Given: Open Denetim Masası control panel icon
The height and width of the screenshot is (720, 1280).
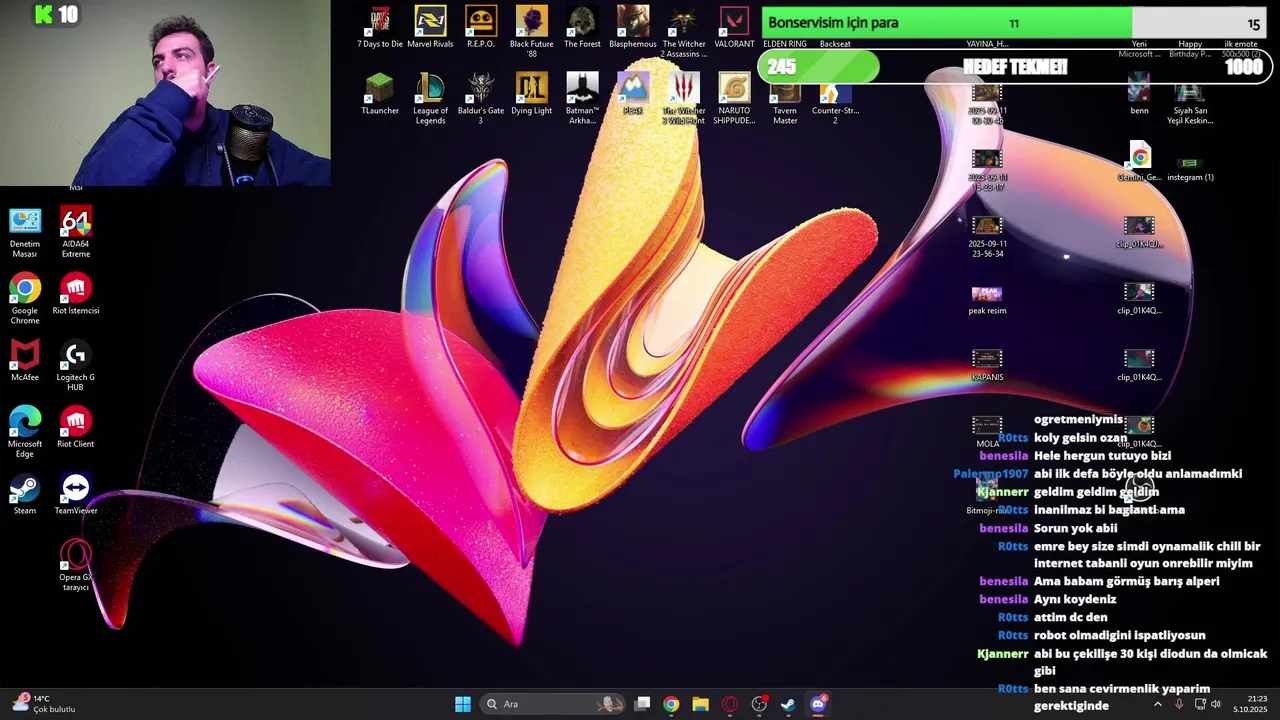Looking at the screenshot, I should point(25,232).
